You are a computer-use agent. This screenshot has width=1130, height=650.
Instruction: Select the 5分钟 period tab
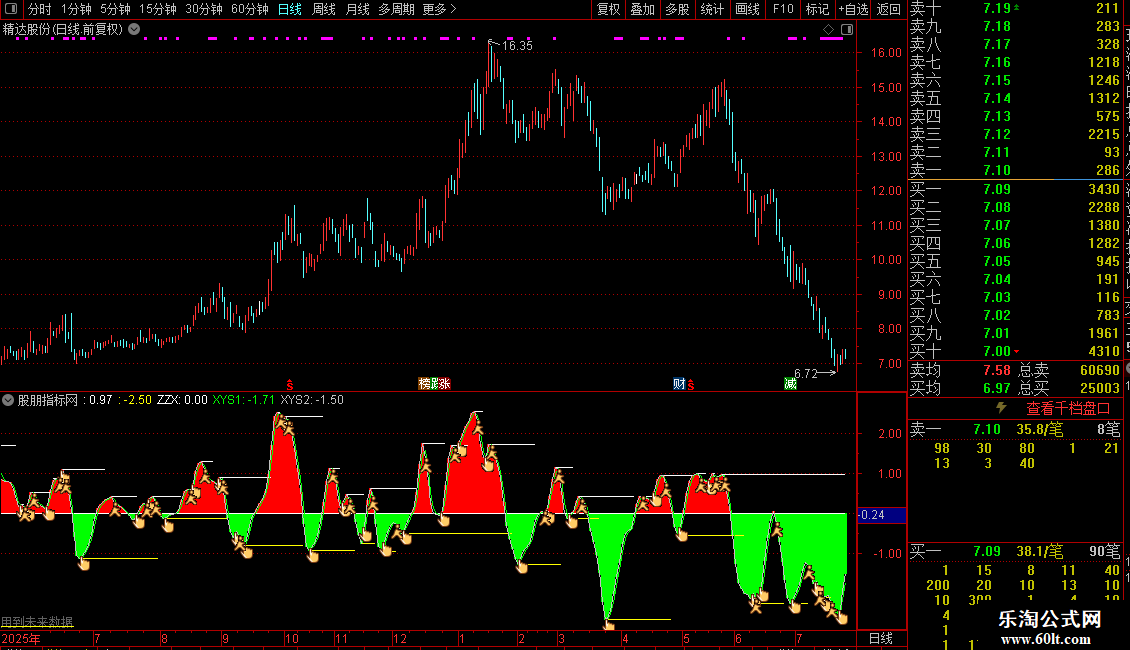[115, 9]
